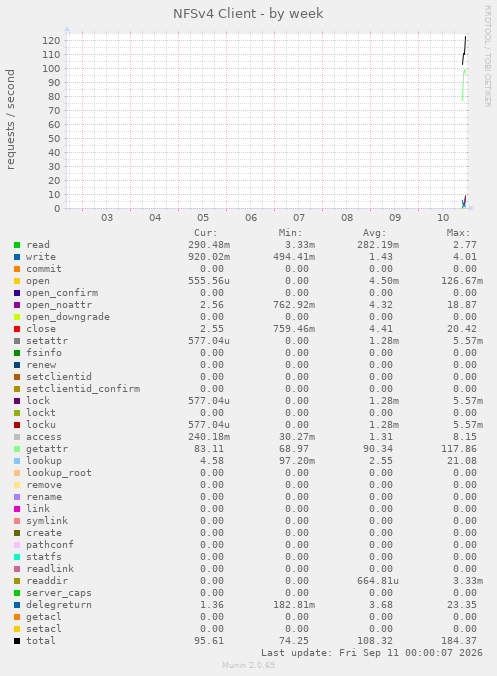Click the light green getattr swatch
This screenshot has width=497, height=676.
(17, 449)
